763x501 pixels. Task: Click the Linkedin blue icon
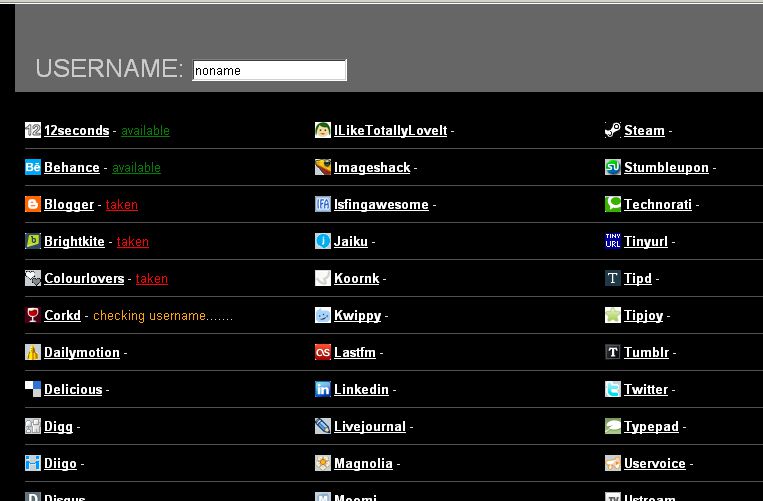point(323,389)
